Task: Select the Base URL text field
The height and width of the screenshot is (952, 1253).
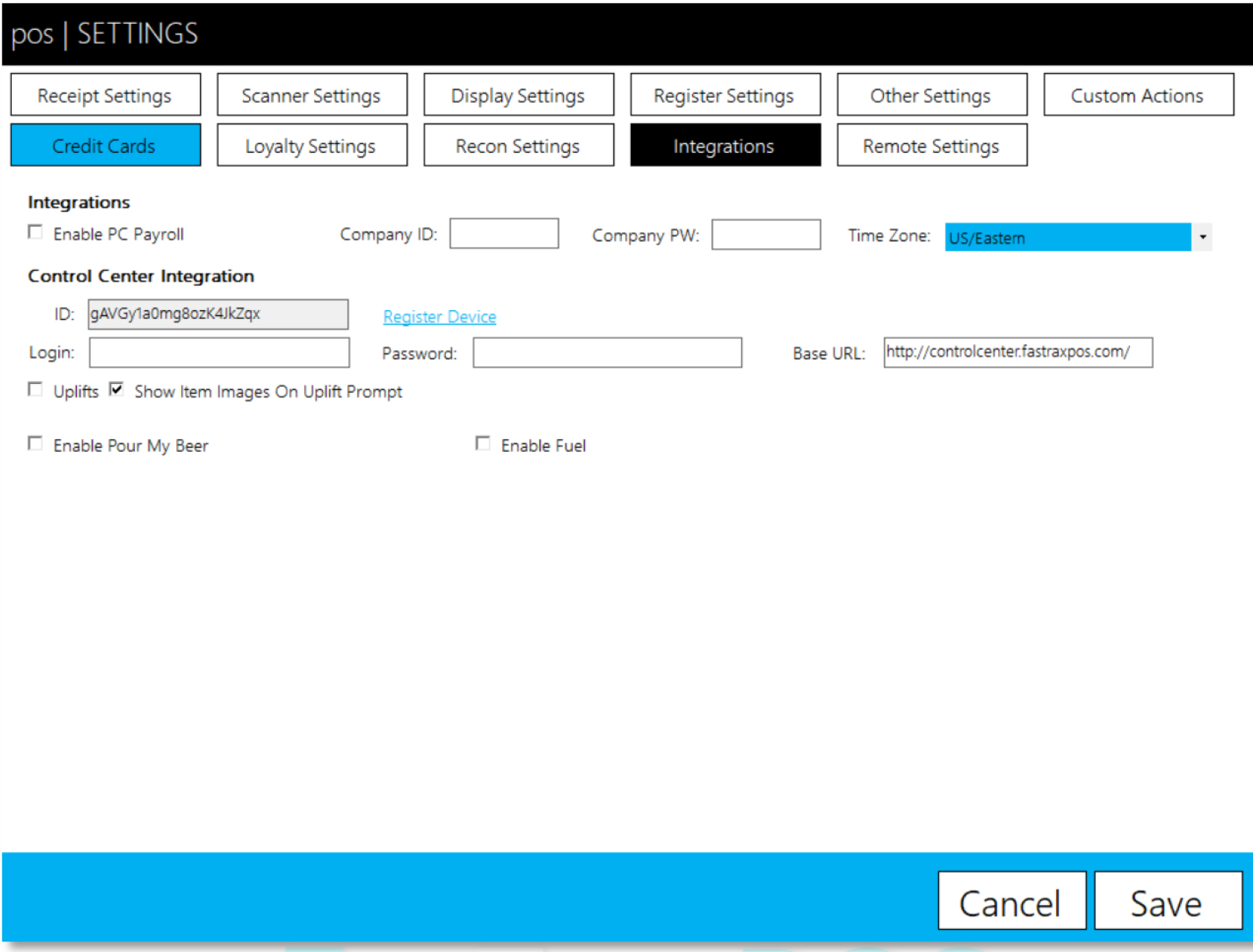Action: [1017, 353]
